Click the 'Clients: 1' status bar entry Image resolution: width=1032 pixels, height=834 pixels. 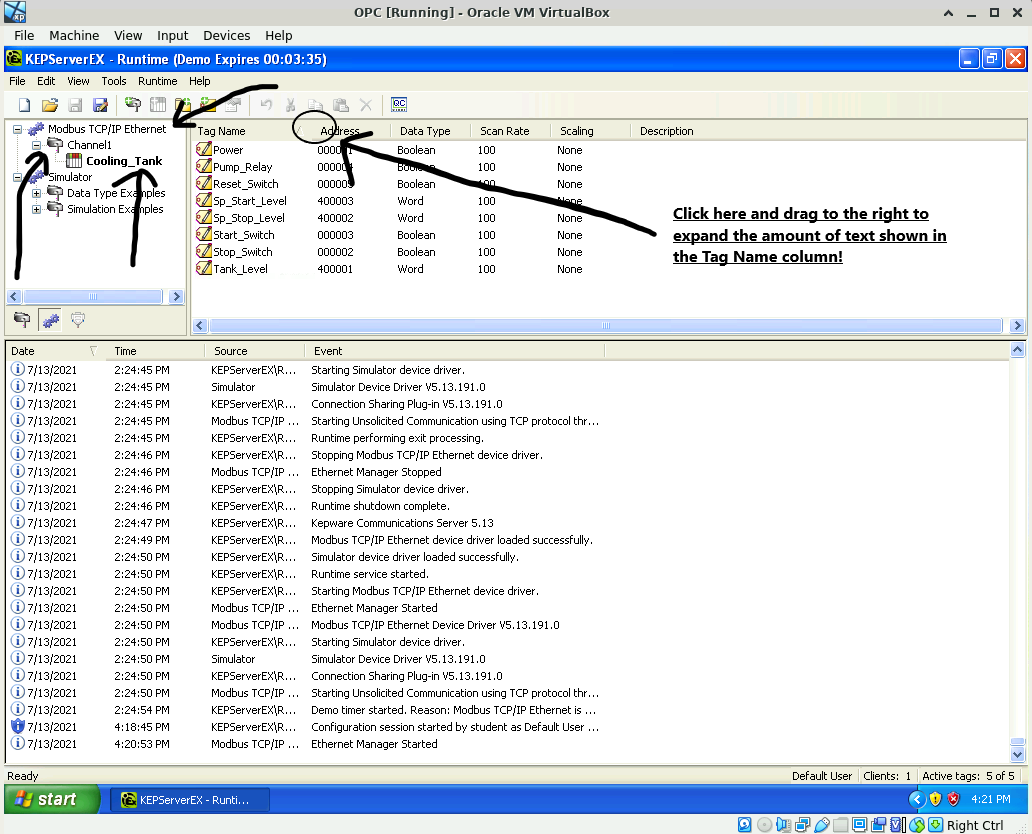coord(887,776)
